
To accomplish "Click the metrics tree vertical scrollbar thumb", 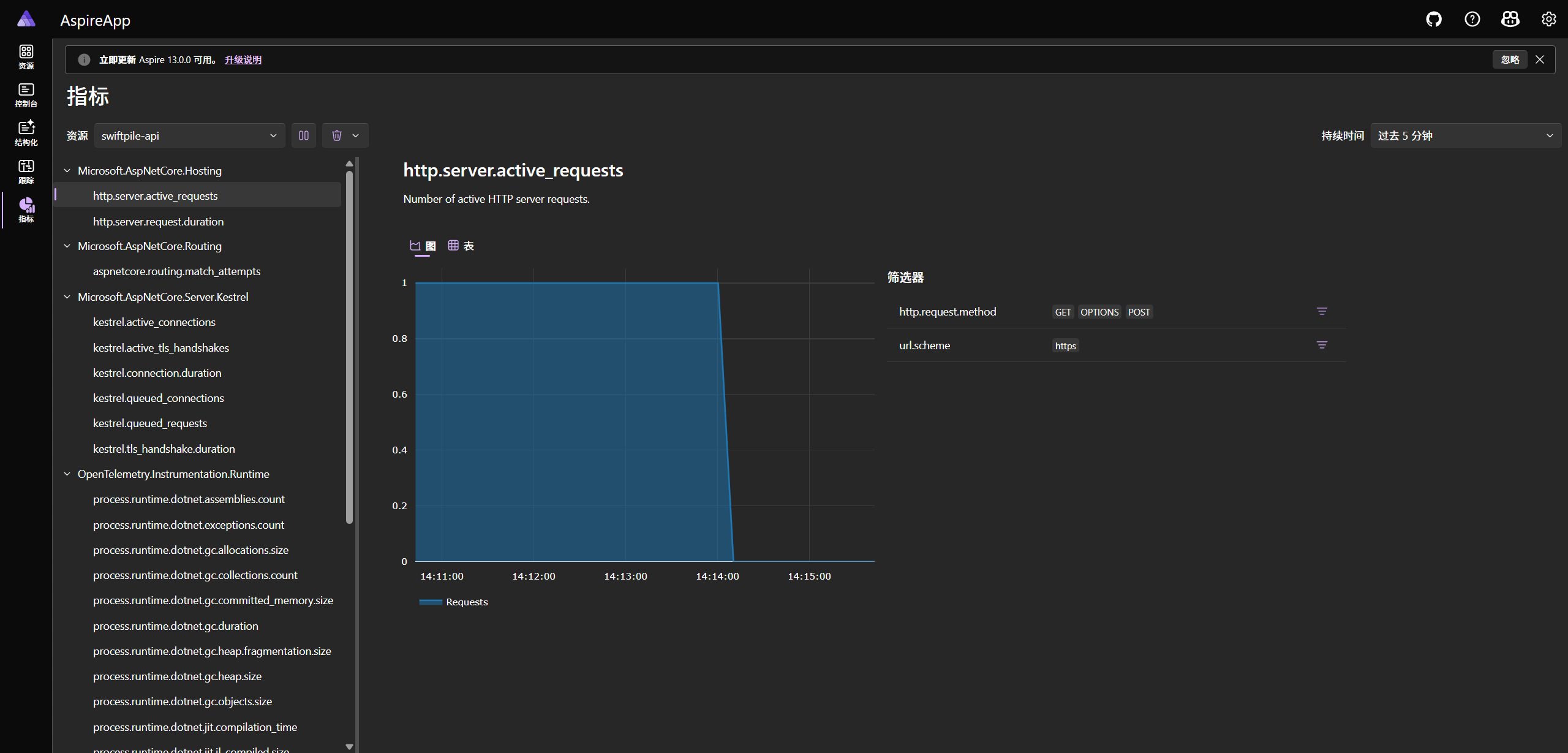I will pyautogui.click(x=349, y=346).
